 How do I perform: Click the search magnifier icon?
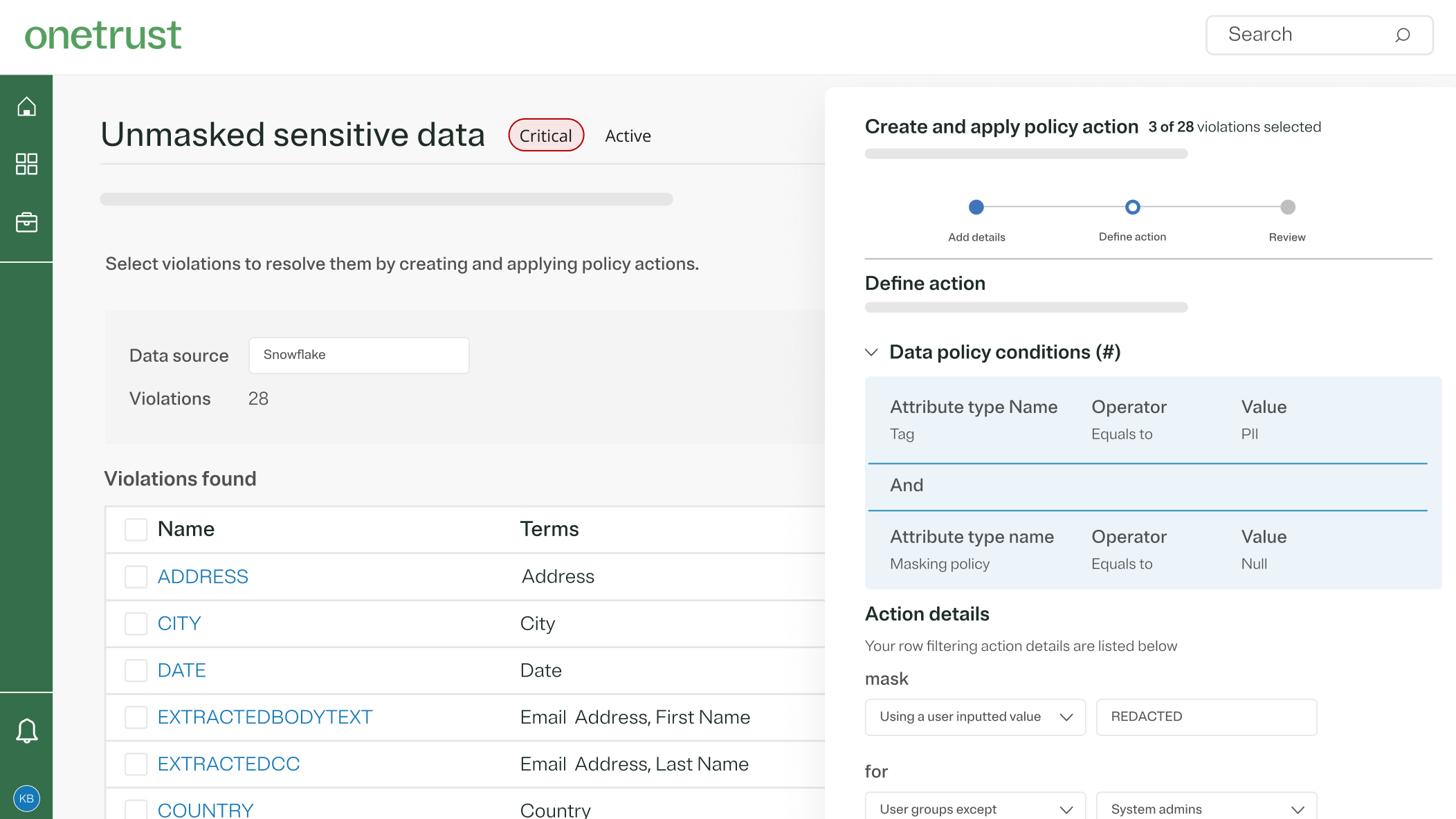pos(1402,35)
